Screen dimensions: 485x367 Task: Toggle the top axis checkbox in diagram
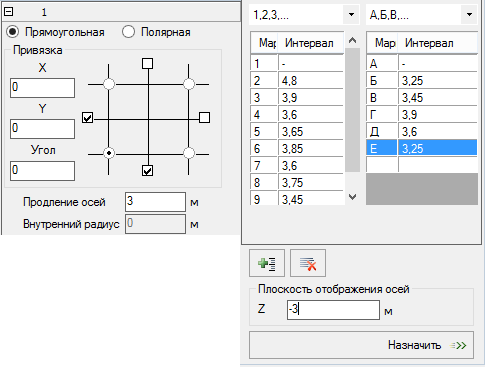(x=148, y=63)
